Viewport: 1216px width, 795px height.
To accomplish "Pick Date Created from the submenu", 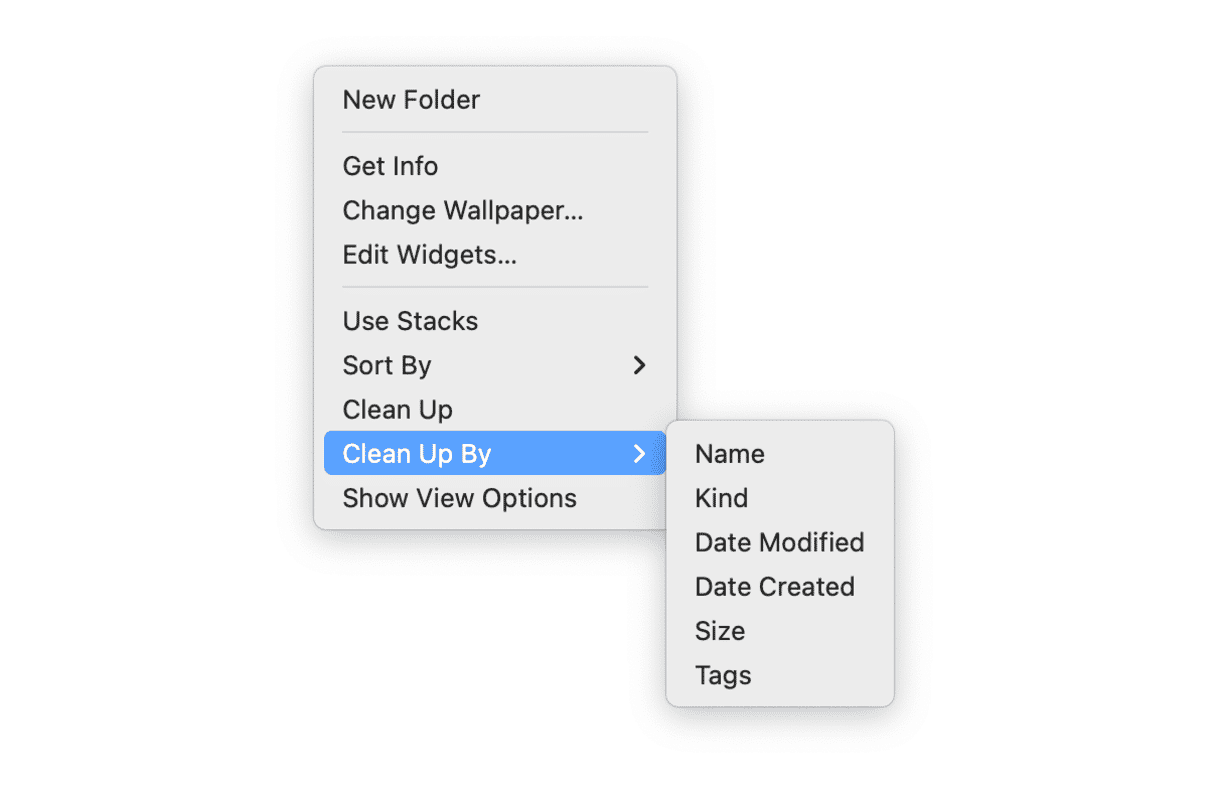I will [x=774, y=587].
